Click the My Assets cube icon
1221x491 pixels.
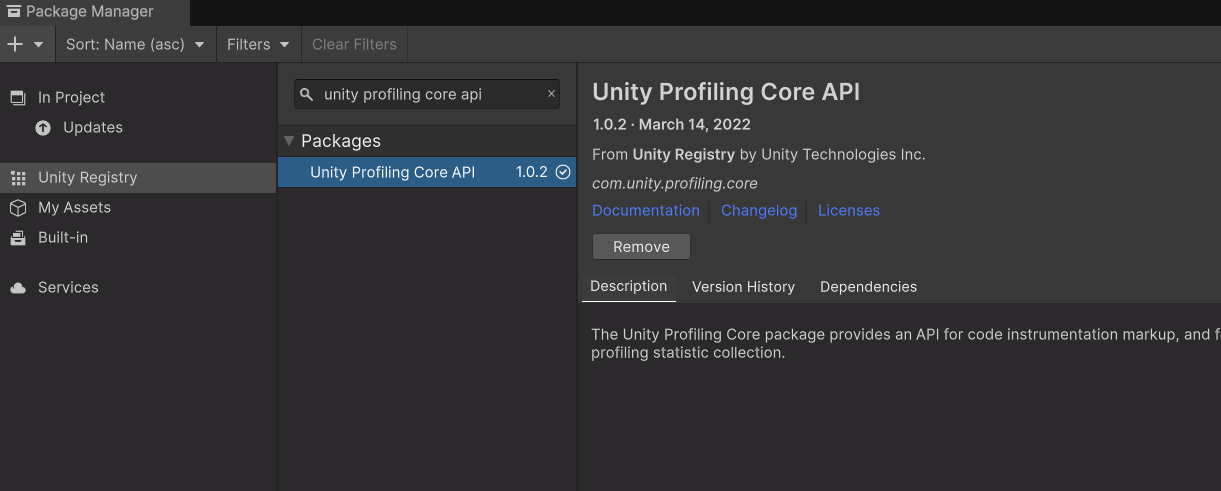point(17,207)
